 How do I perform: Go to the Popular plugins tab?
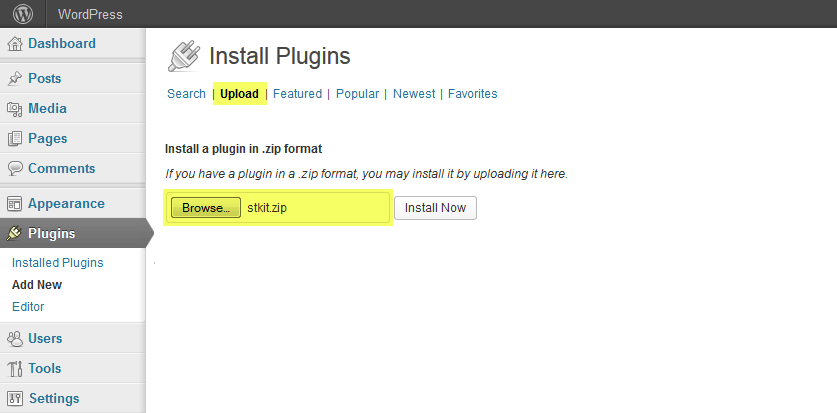pos(357,94)
